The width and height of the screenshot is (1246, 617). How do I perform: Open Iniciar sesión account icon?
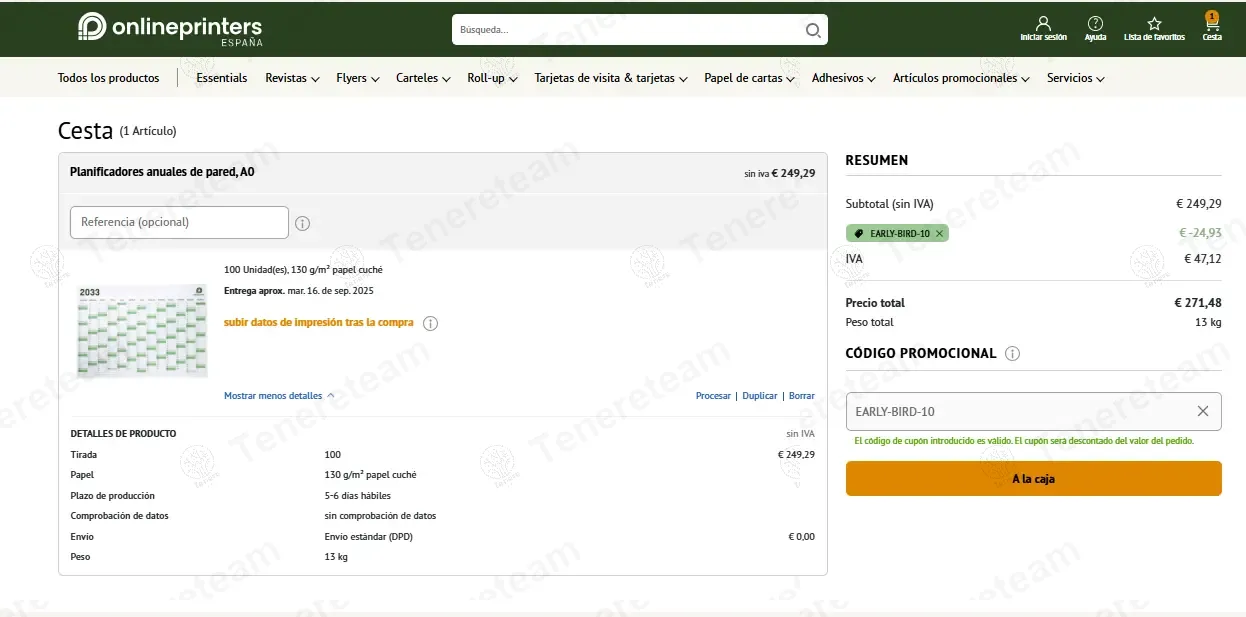tap(1043, 28)
